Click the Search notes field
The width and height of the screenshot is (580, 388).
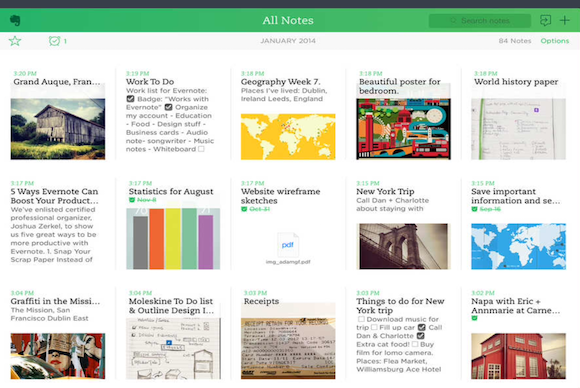480,21
